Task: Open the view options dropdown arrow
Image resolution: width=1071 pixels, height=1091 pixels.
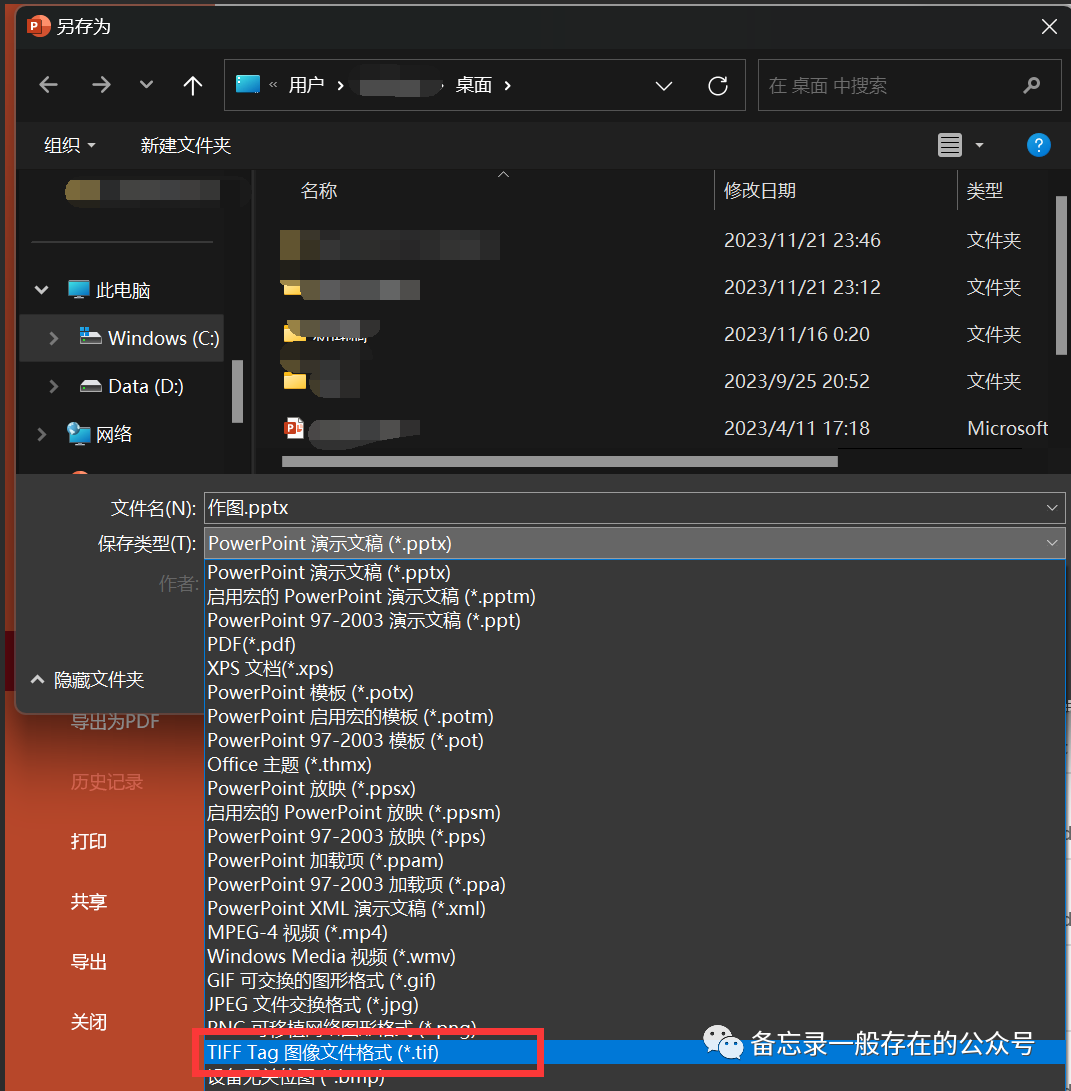Action: [x=979, y=145]
